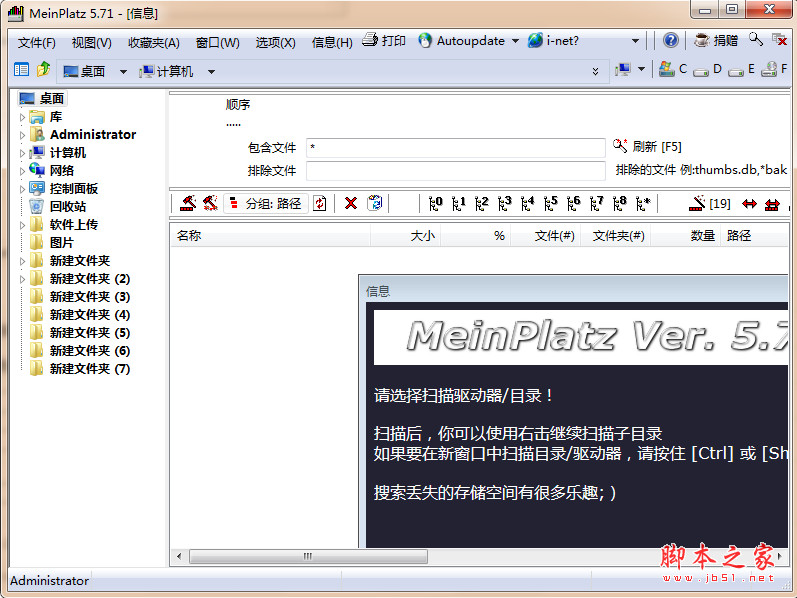
Task: Sort by the 文件夹(#) column header
Action: point(616,235)
